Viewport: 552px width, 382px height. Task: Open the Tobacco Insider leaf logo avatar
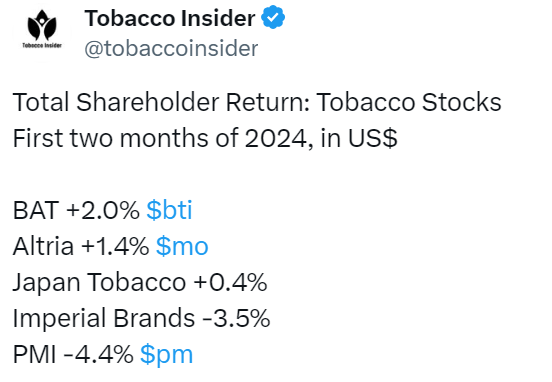(x=42, y=29)
